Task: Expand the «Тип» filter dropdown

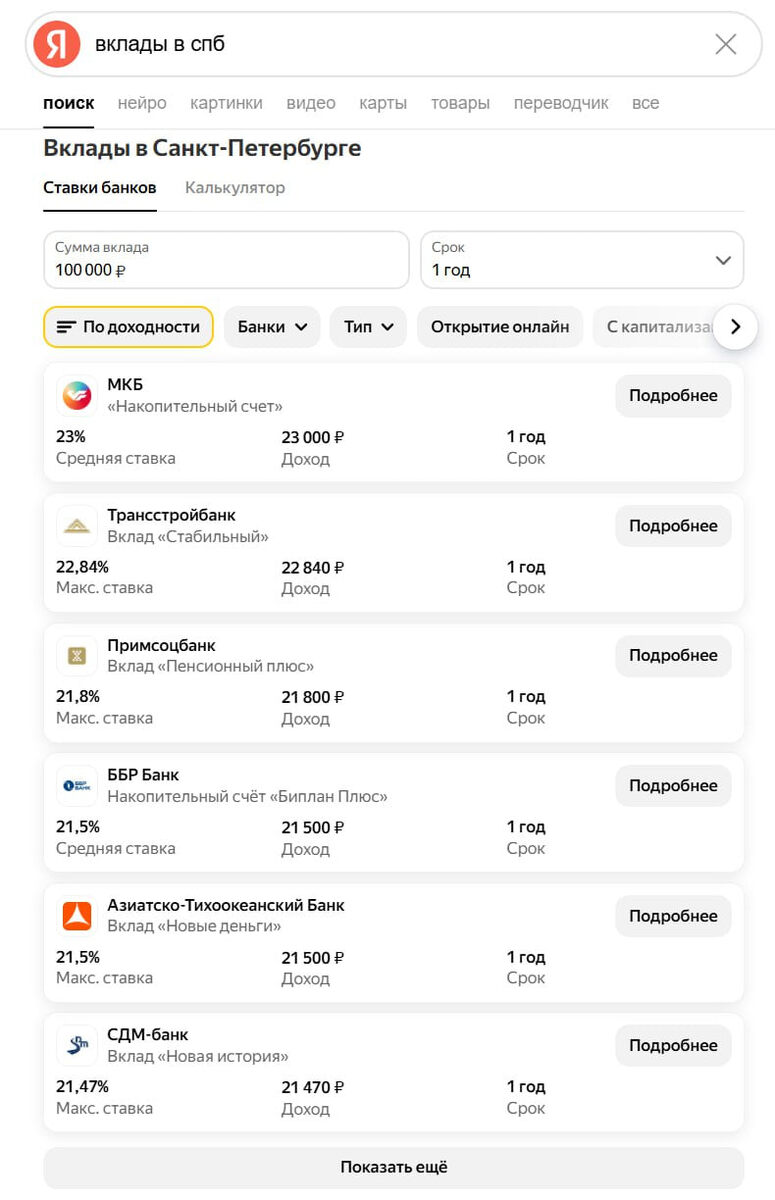Action: pyautogui.click(x=368, y=327)
